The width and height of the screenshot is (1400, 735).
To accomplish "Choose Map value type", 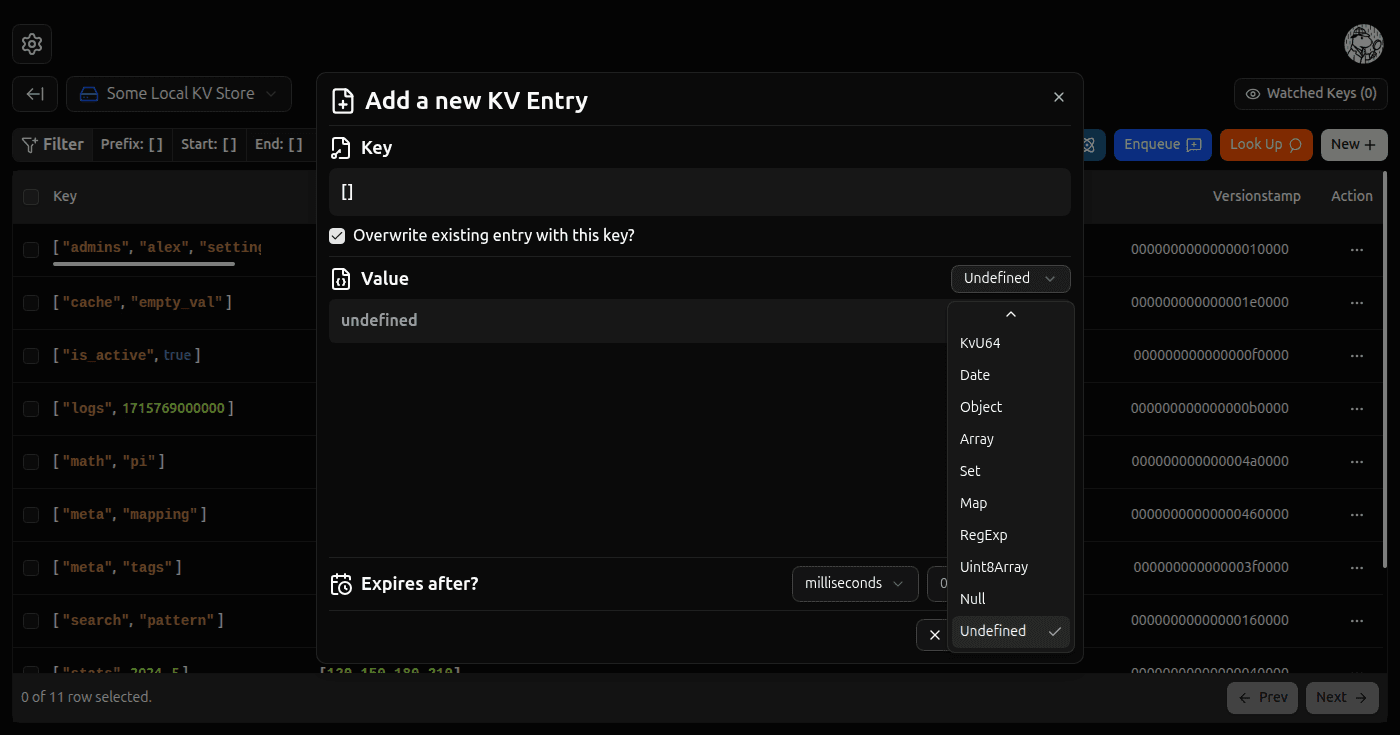I will [1010, 503].
